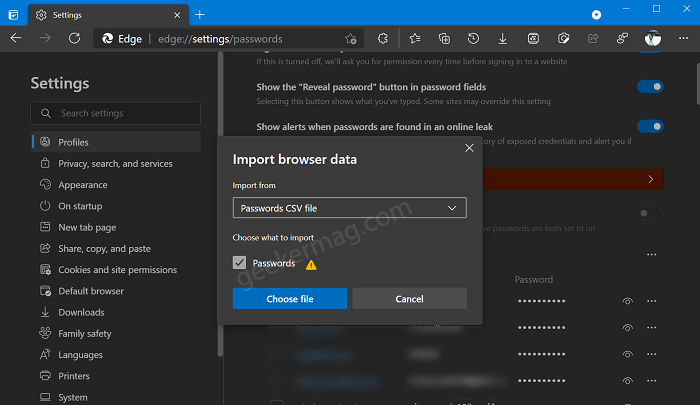Open Privacy, search, and services
This screenshot has height=405, width=700.
click(116, 163)
